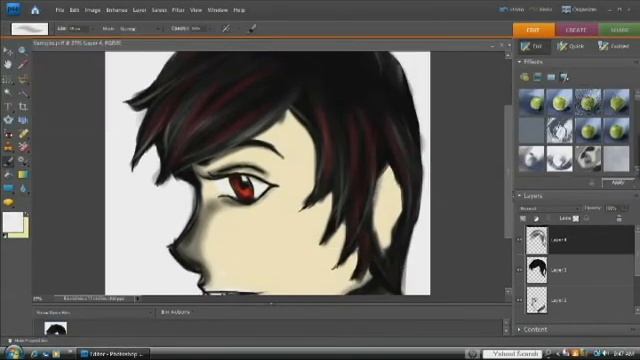Expand the Content panel
This screenshot has width=640, height=360.
pos(520,329)
